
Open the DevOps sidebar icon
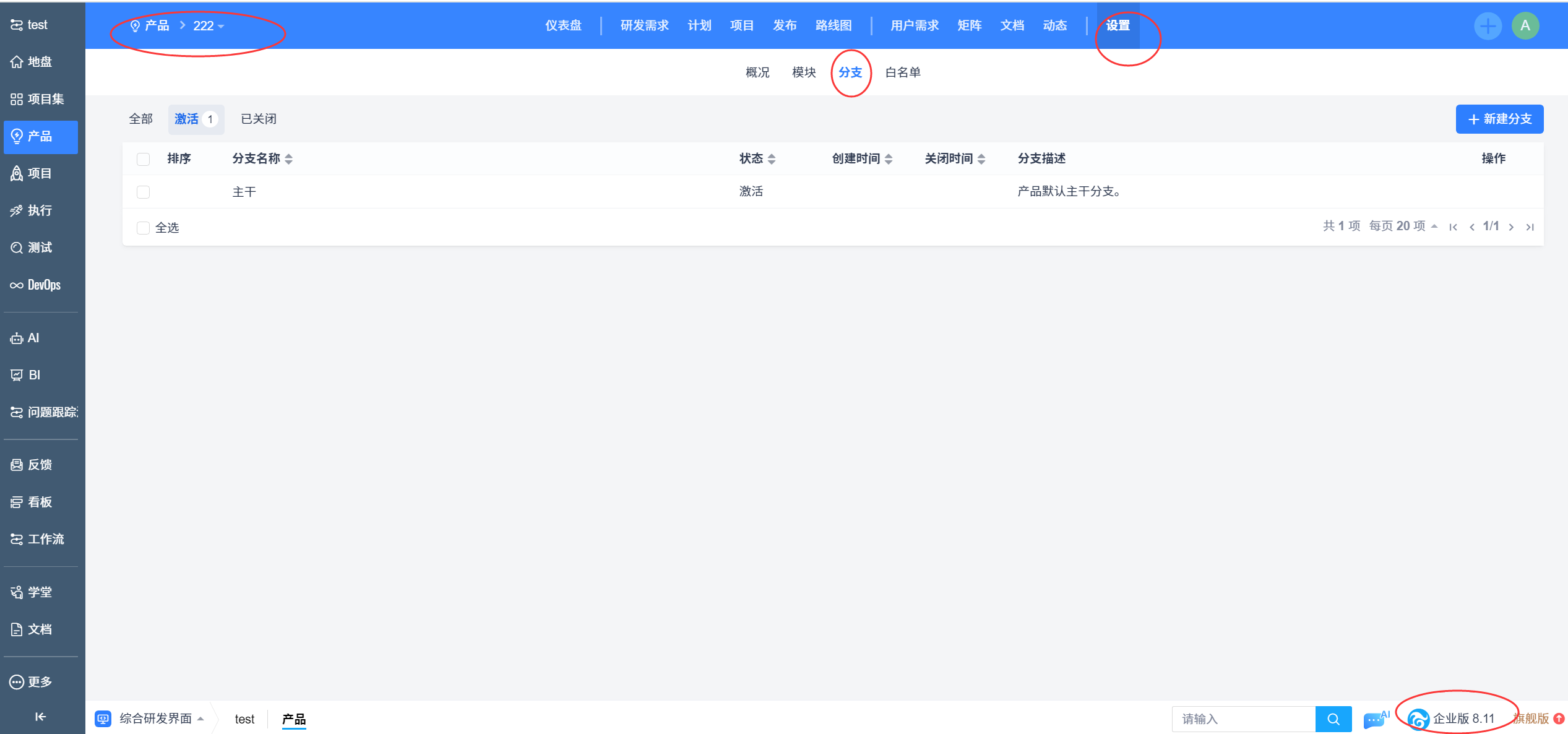[x=17, y=285]
